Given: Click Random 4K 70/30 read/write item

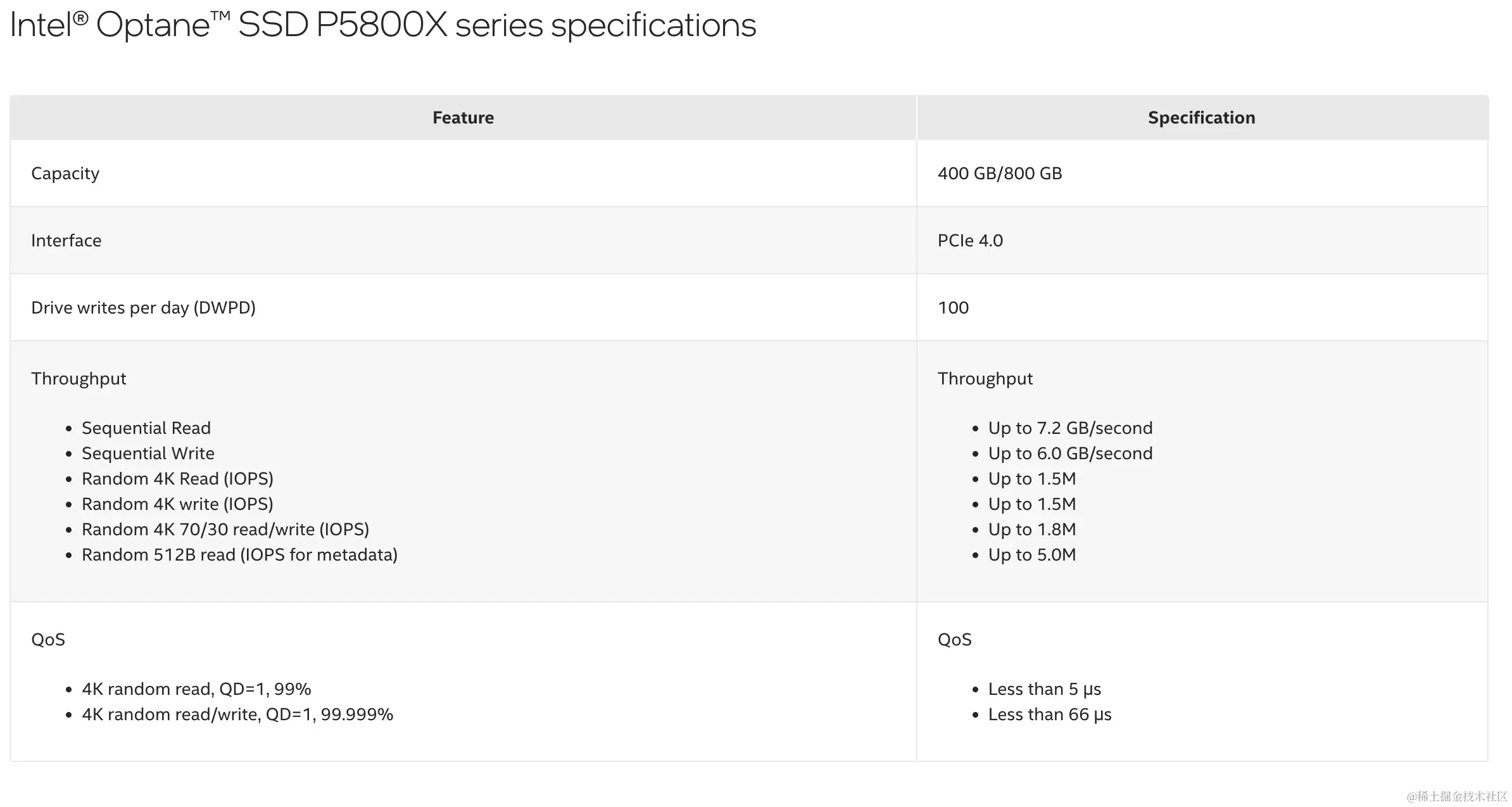Looking at the screenshot, I should click(225, 530).
